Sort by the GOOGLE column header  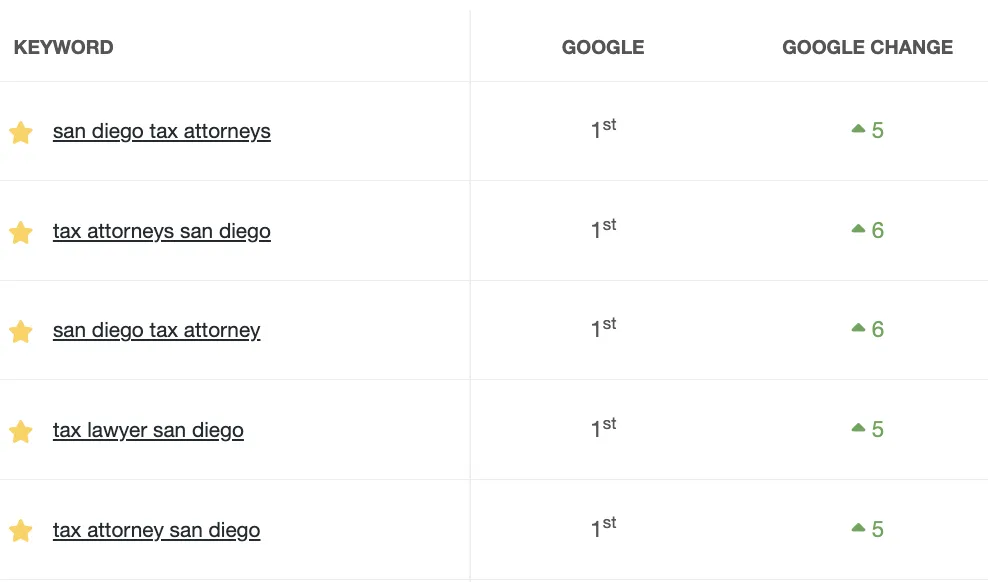coord(603,47)
